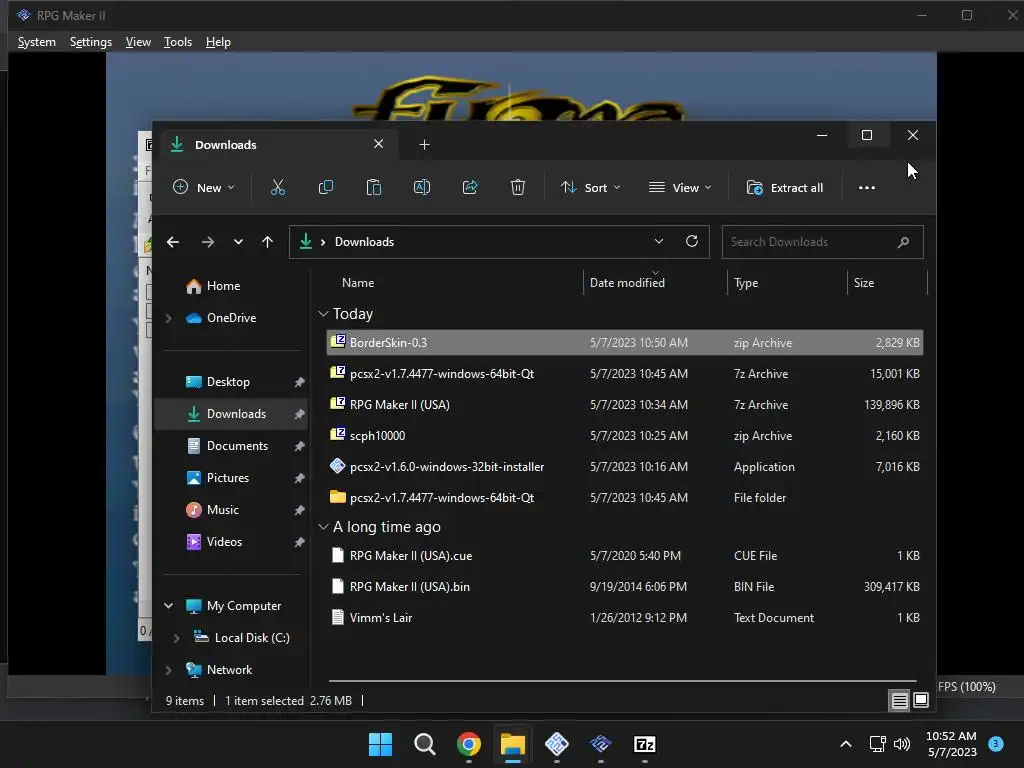Select RPG Maker II (USA).bin file
1024x768 pixels.
(x=625, y=587)
